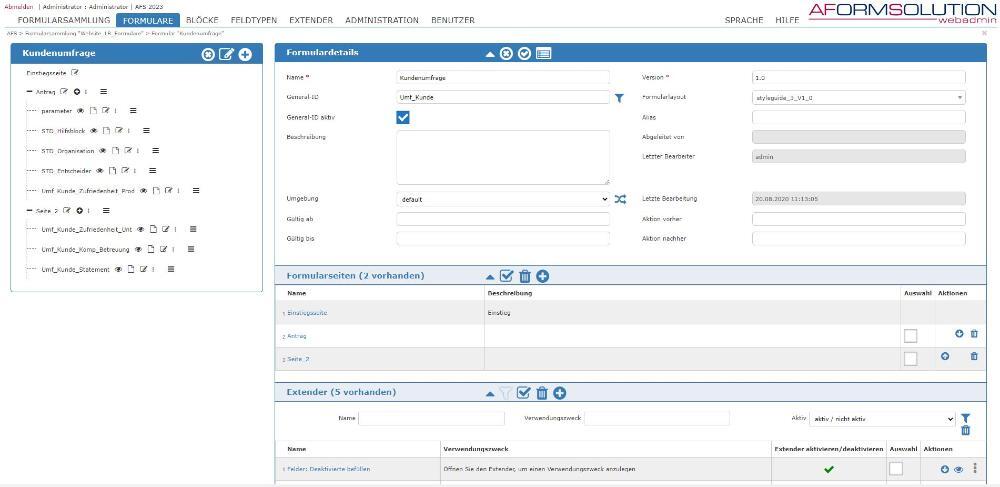Click the shuffle icon beside Umgebung
This screenshot has height=487, width=1000.
pos(620,199)
